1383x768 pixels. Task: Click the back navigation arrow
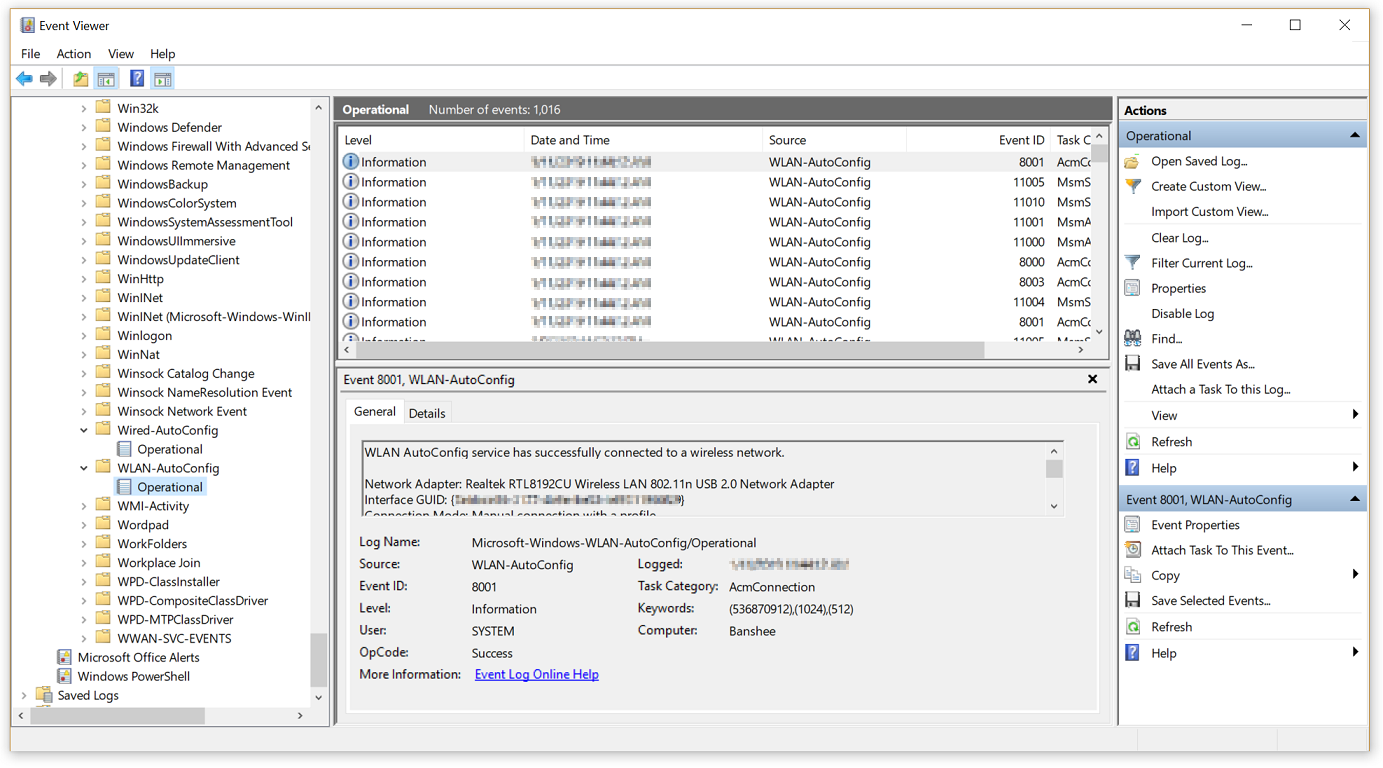pos(24,78)
